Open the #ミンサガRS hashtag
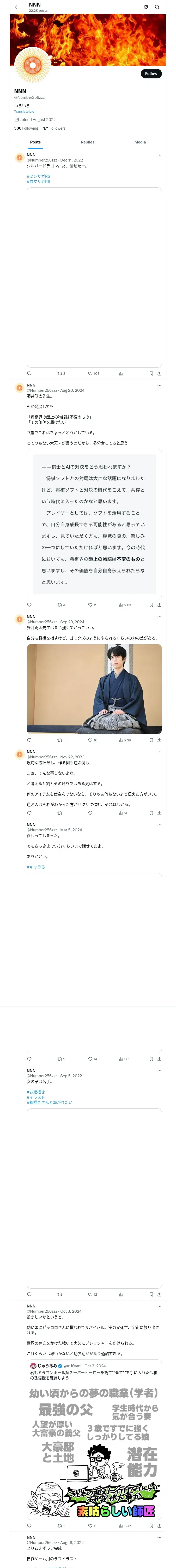The width and height of the screenshot is (176, 1568). tap(38, 176)
